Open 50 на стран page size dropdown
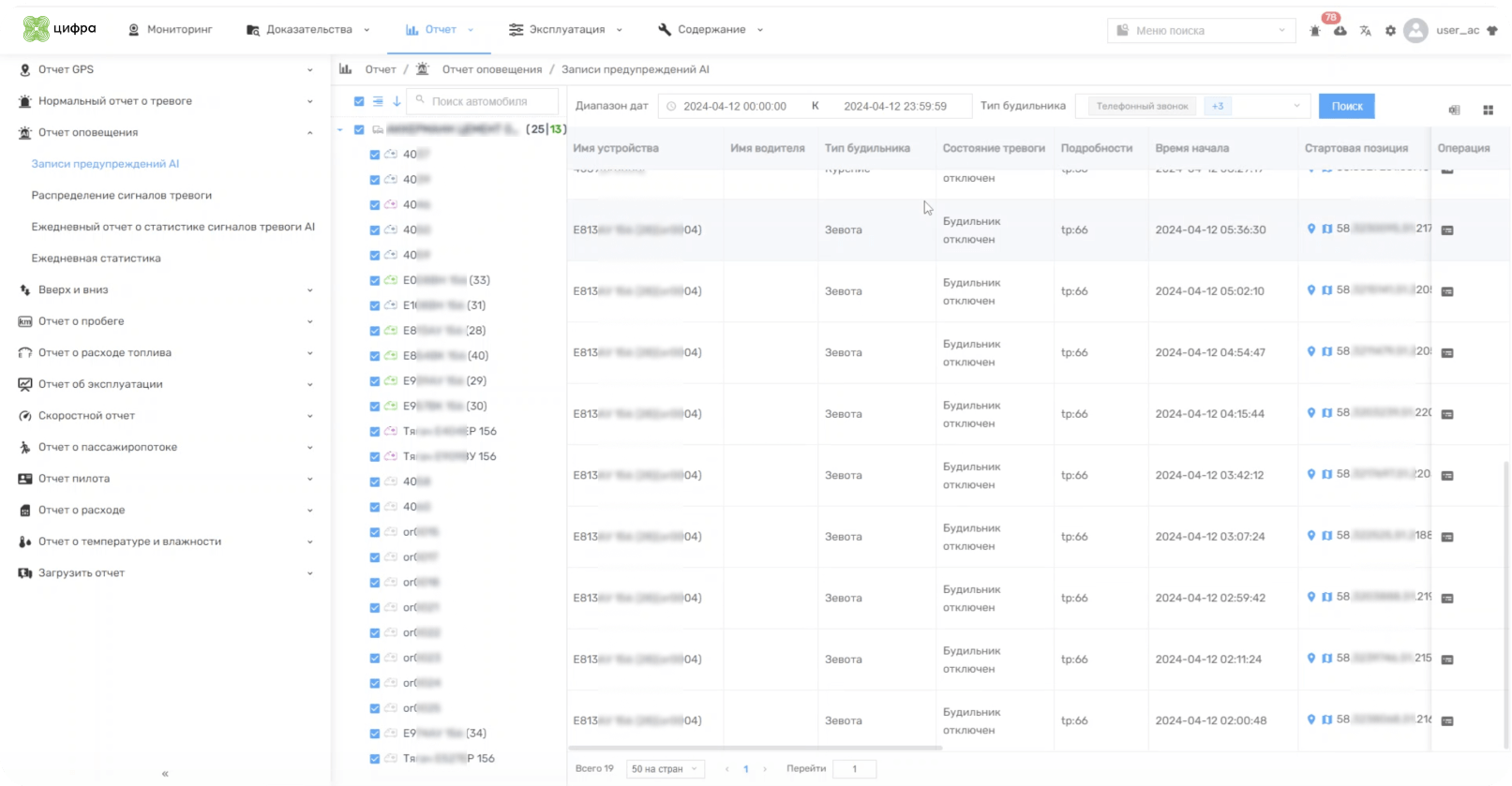The width and height of the screenshot is (1512, 786). pos(665,769)
